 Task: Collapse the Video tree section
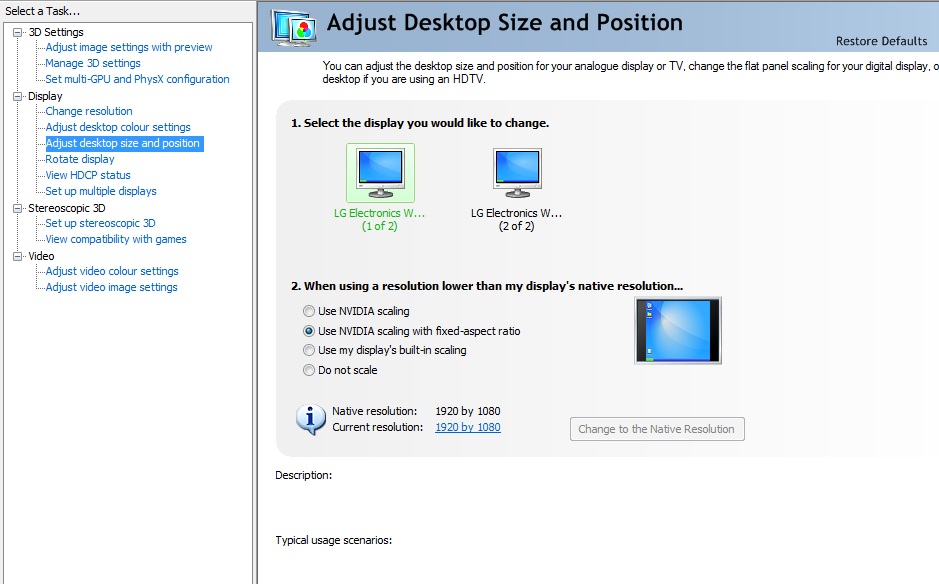point(17,256)
